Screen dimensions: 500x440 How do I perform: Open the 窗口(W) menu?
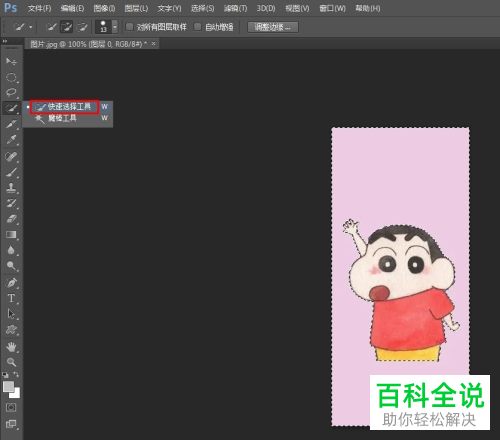332,8
